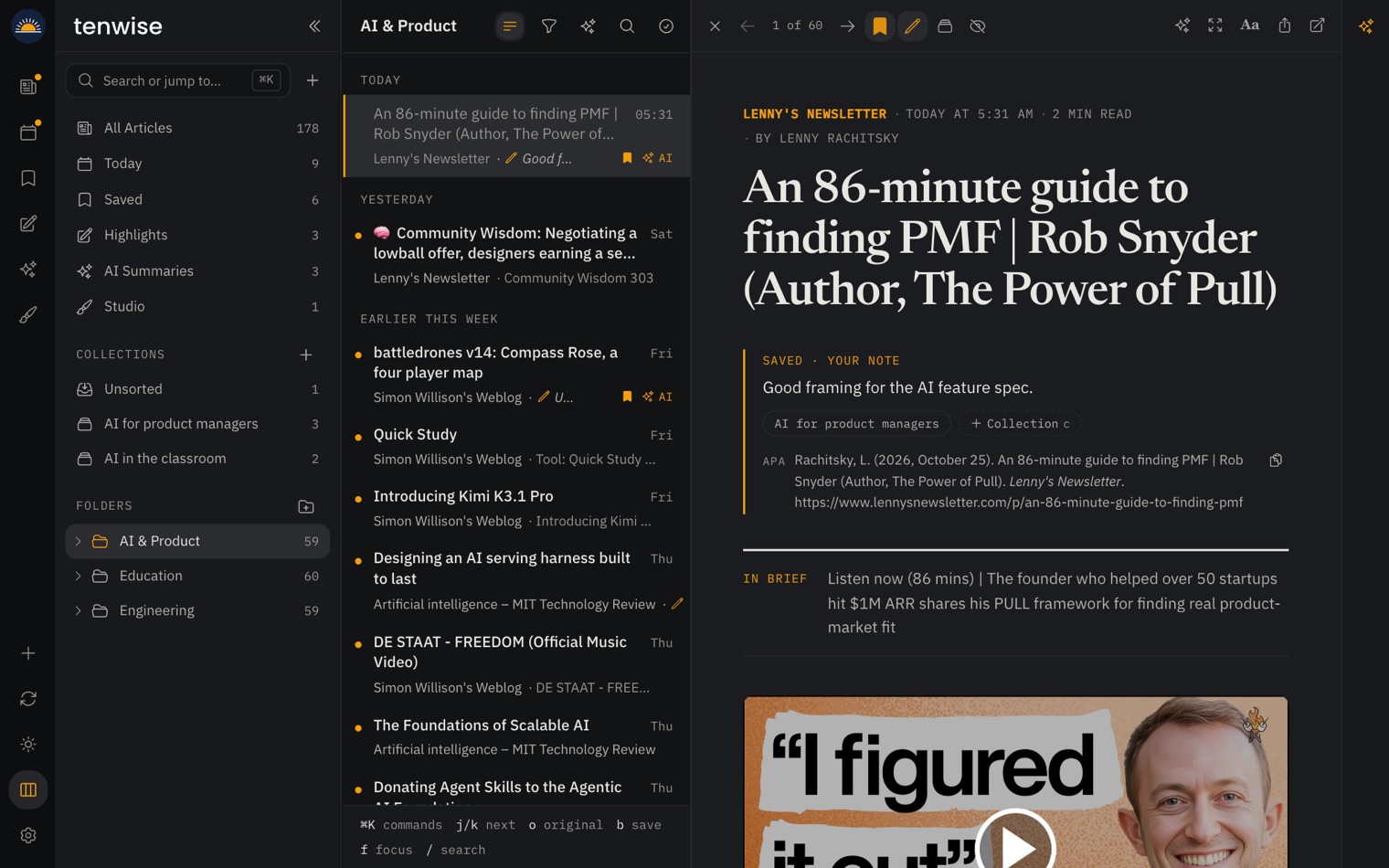
Task: Click the add Collection chip
Action: (x=1020, y=424)
